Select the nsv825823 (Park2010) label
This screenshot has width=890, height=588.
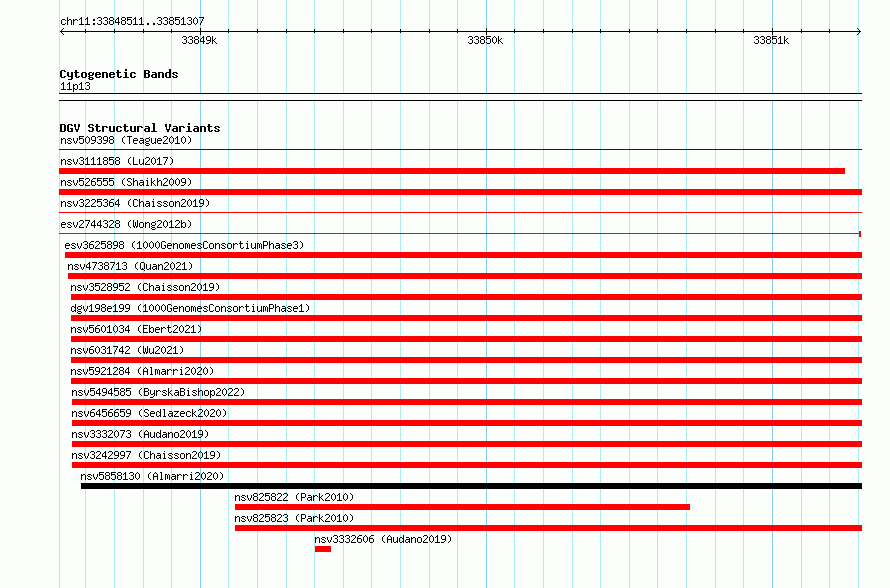294,518
